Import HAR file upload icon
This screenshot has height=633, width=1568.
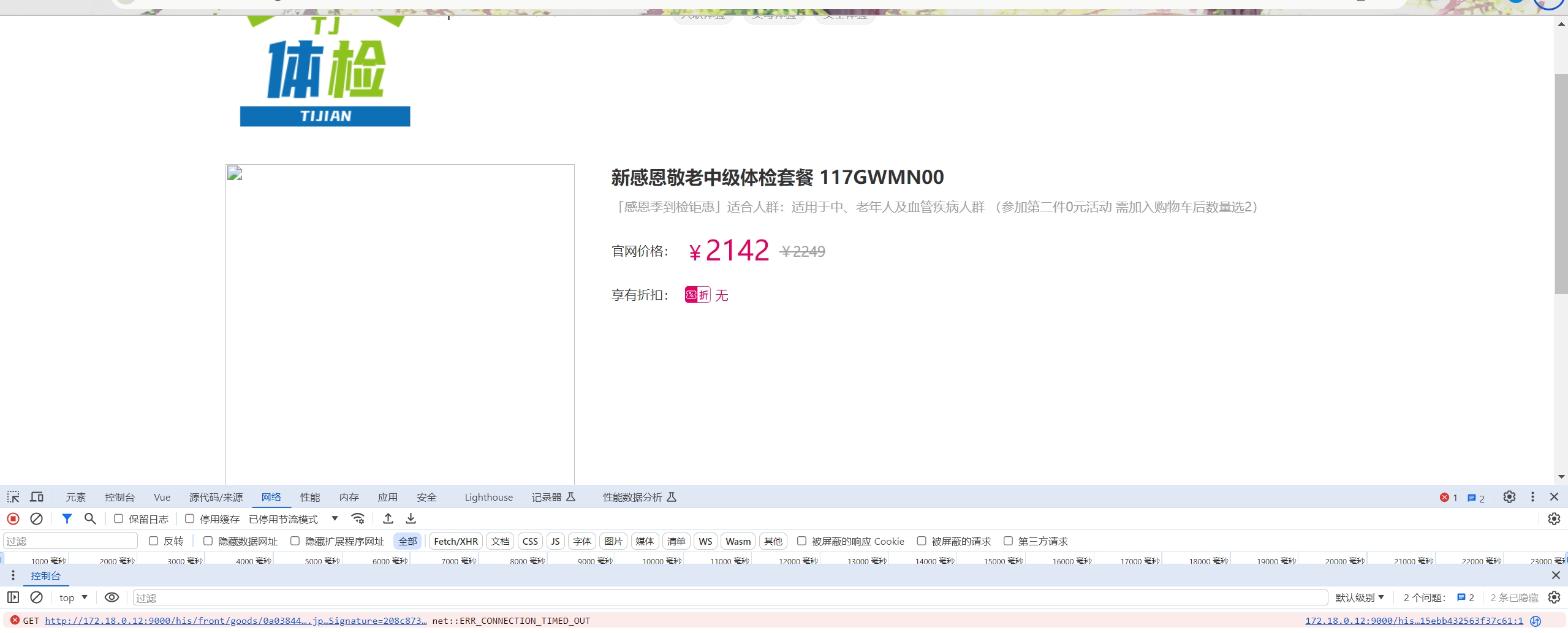388,519
